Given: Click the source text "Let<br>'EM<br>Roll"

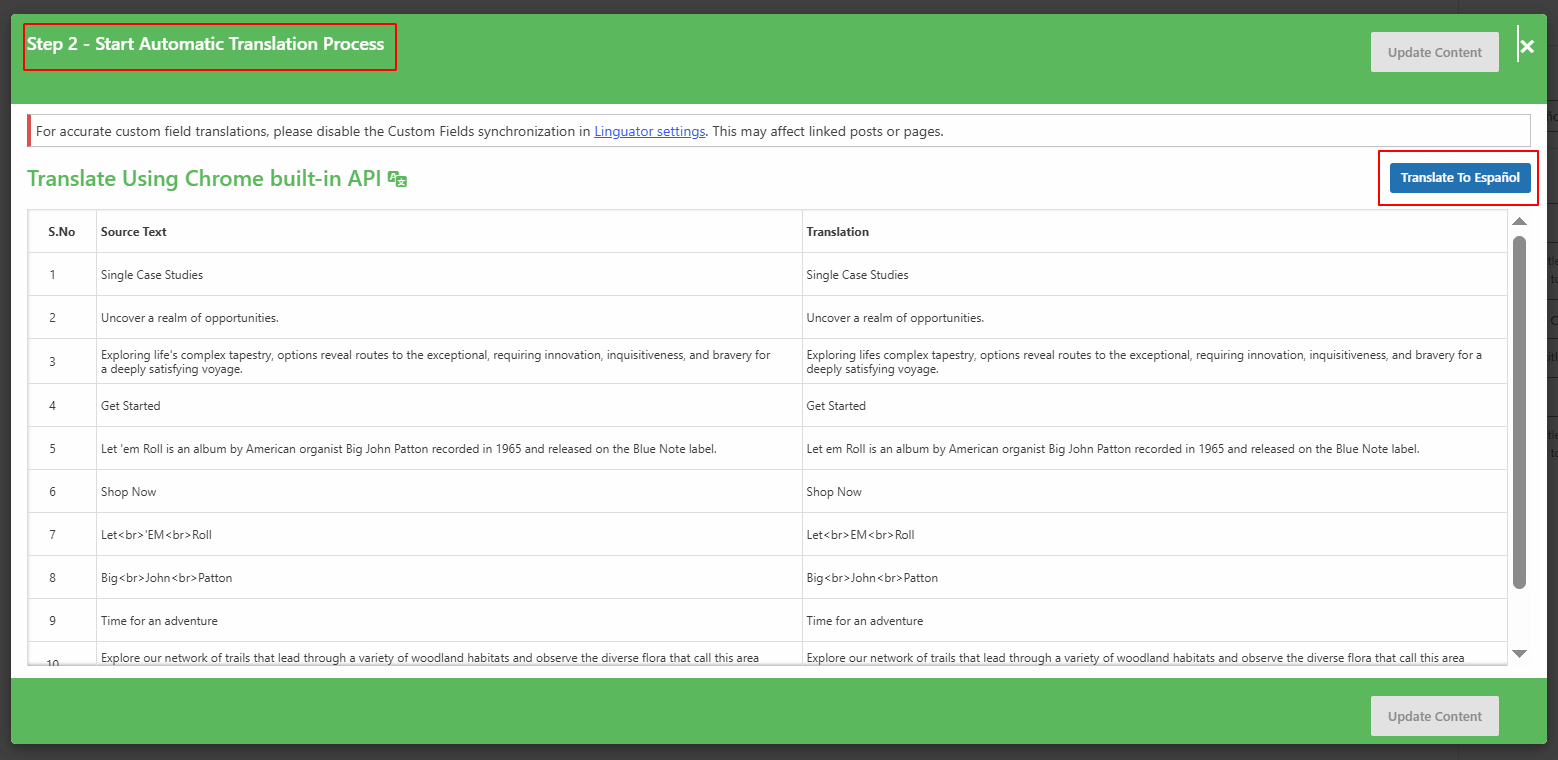Looking at the screenshot, I should coord(157,534).
